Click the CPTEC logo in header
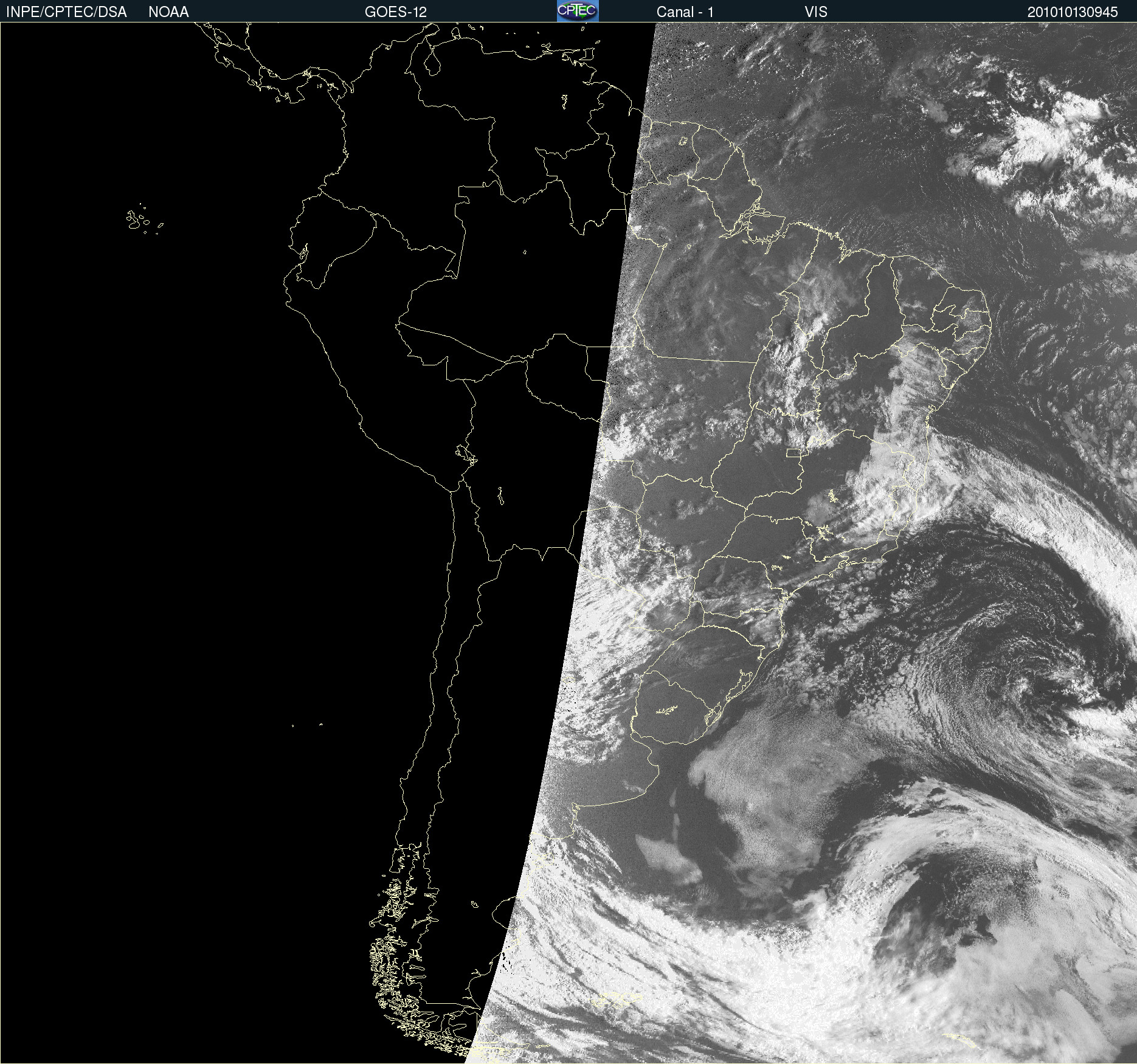Image resolution: width=1137 pixels, height=1064 pixels. (578, 11)
